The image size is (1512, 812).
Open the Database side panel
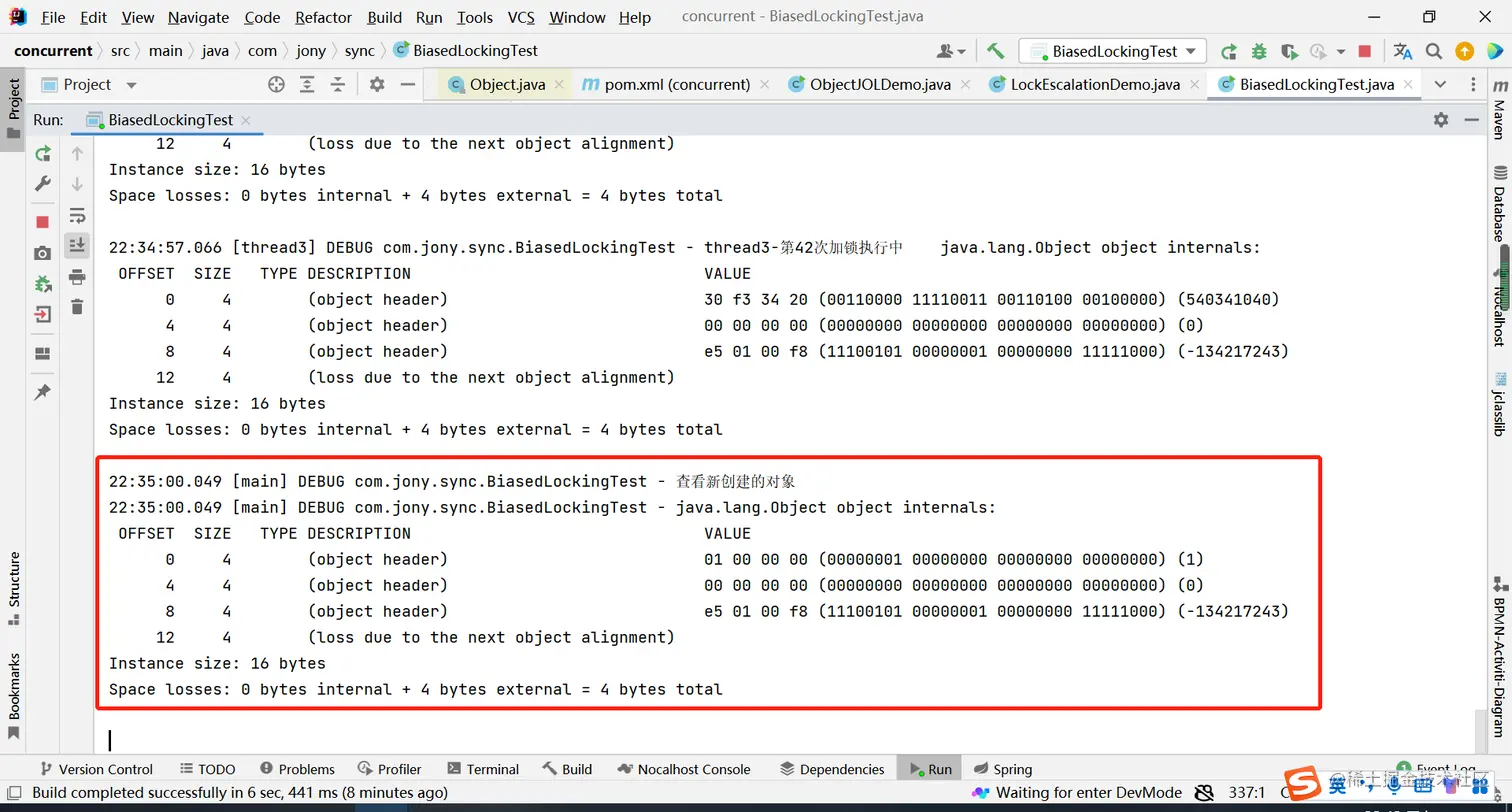coord(1499,204)
